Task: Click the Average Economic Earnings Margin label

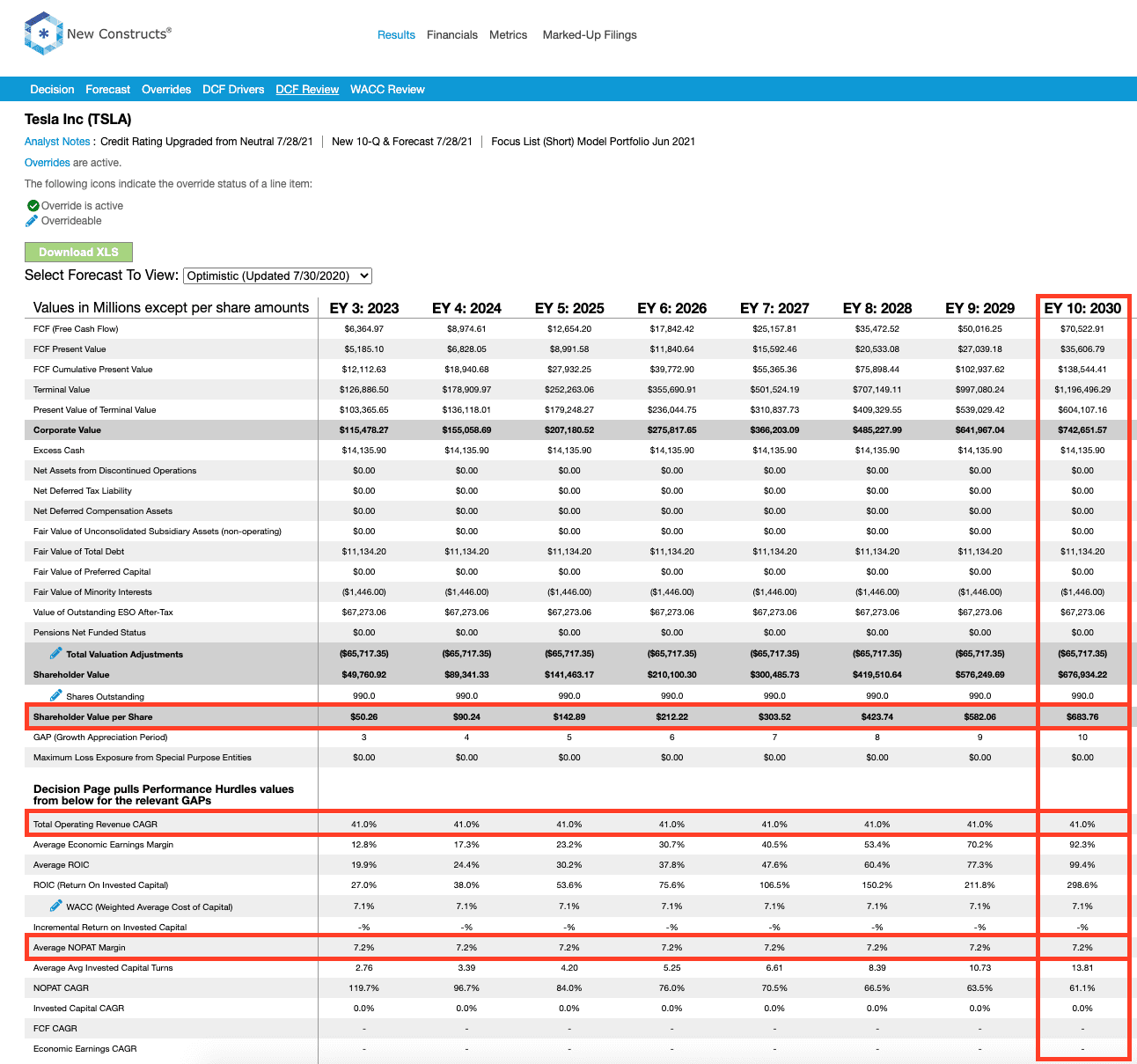Action: click(x=103, y=845)
